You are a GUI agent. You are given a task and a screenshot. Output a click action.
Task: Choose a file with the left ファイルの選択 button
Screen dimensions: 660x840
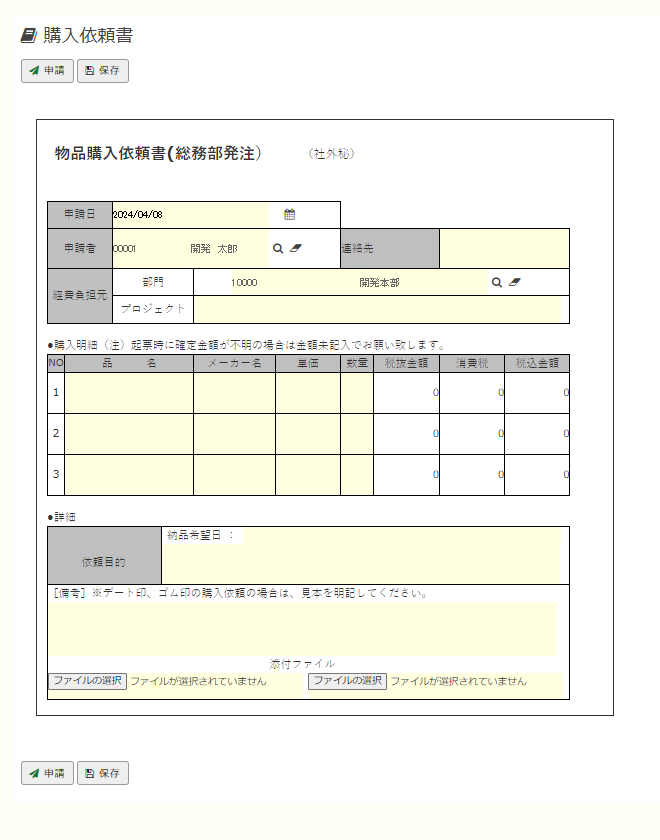[x=87, y=681]
